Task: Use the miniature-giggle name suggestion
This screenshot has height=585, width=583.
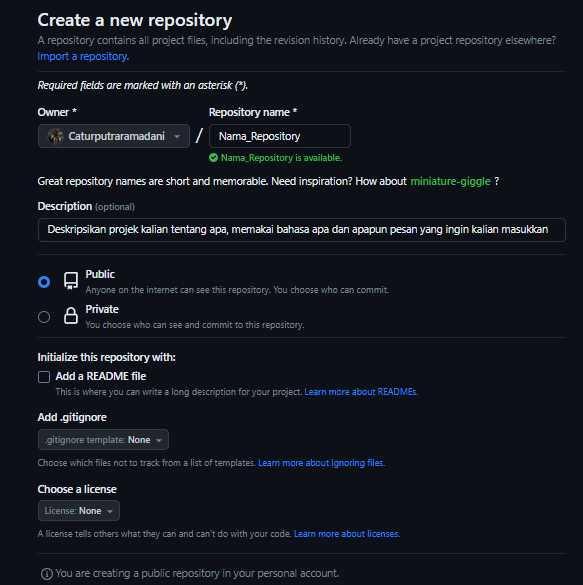Action: tap(450, 181)
